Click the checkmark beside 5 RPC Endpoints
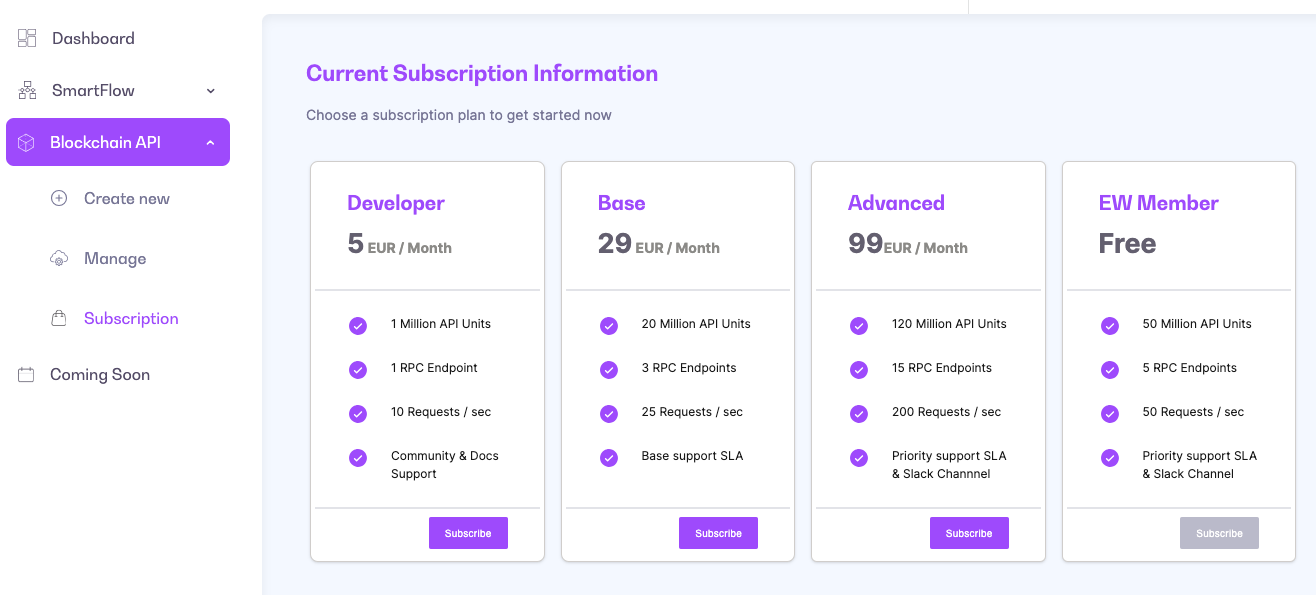 pos(1109,370)
